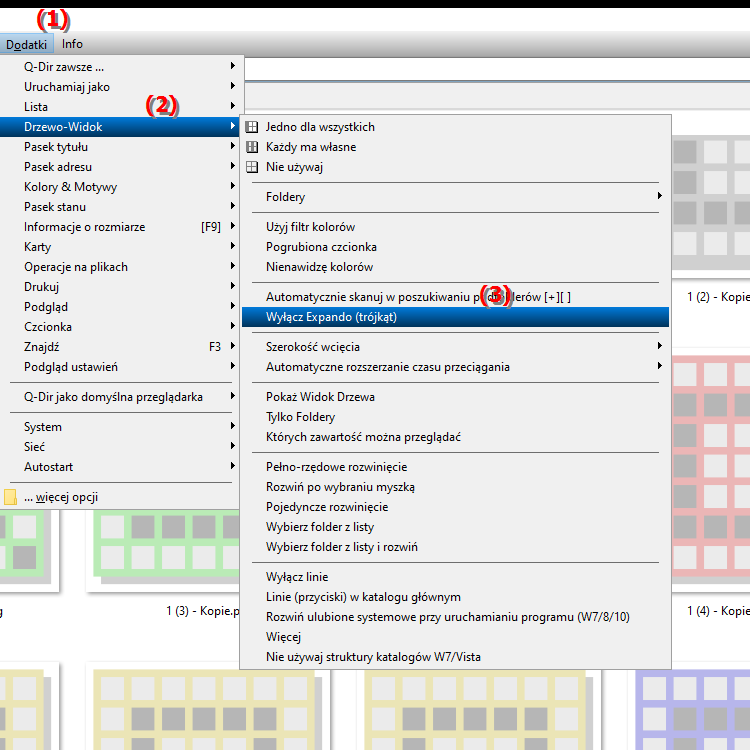Image resolution: width=750 pixels, height=750 pixels.
Task: Open the Drukuj submenu
Action: tap(120, 287)
